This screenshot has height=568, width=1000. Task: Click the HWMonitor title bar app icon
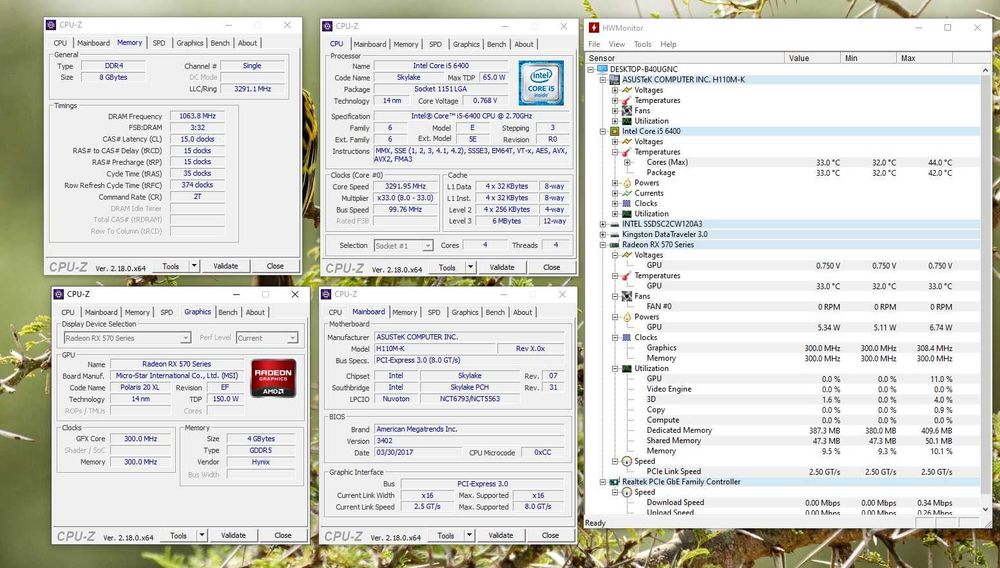(x=594, y=27)
